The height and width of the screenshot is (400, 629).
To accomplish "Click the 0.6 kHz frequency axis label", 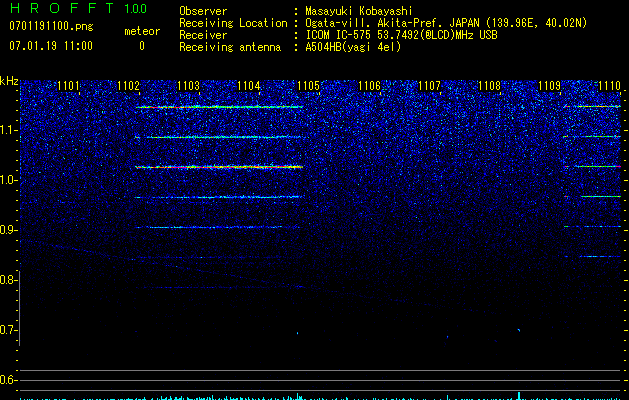I will [8, 380].
